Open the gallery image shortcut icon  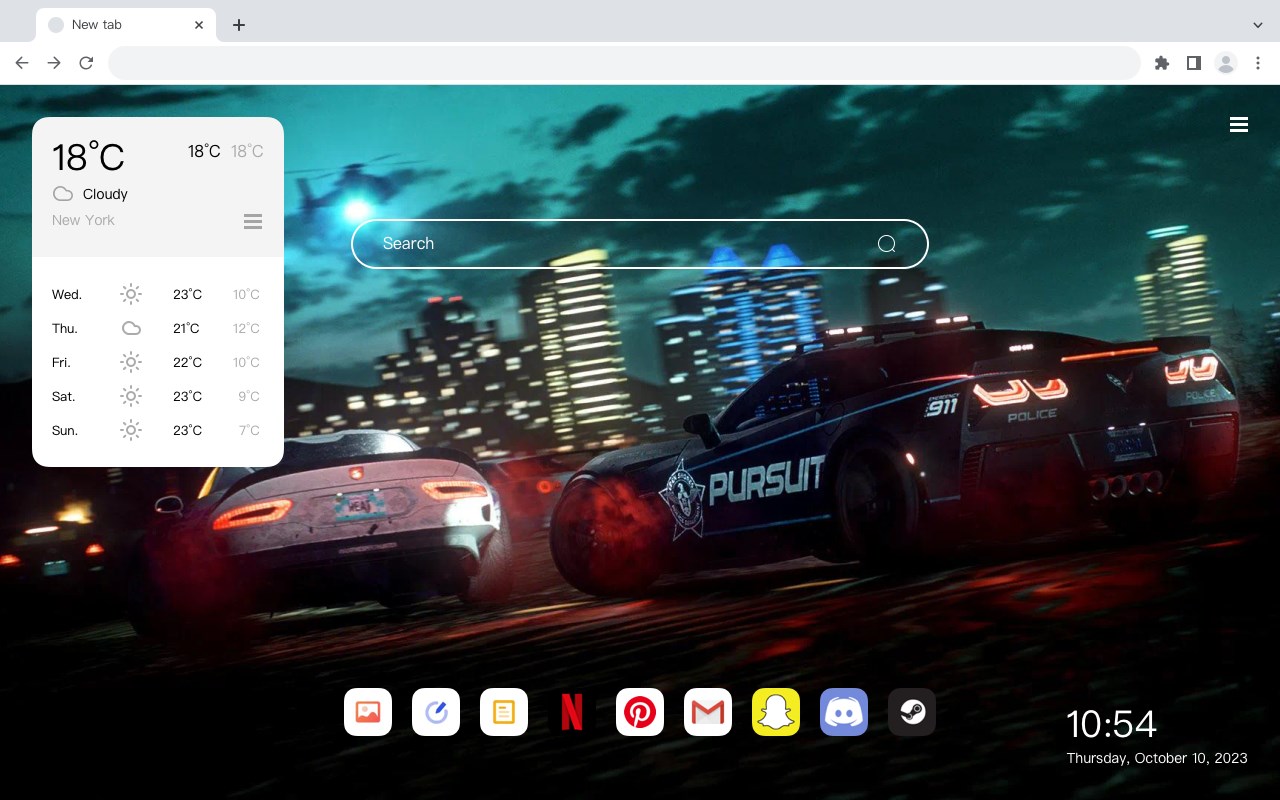tap(368, 712)
